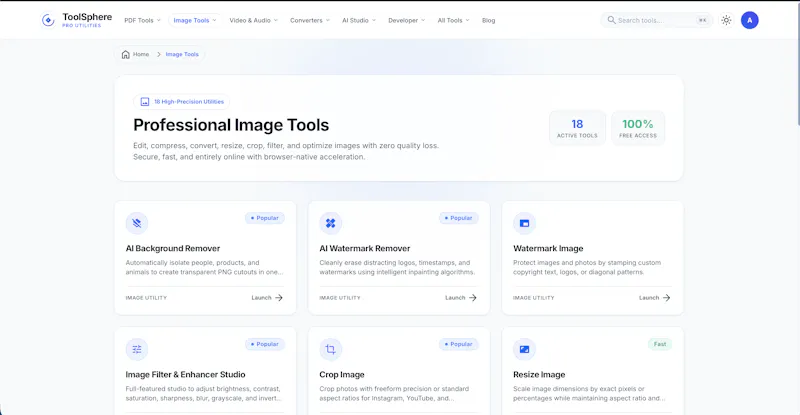This screenshot has width=800, height=415.
Task: Click the search shortcut key hint
Action: (703, 20)
